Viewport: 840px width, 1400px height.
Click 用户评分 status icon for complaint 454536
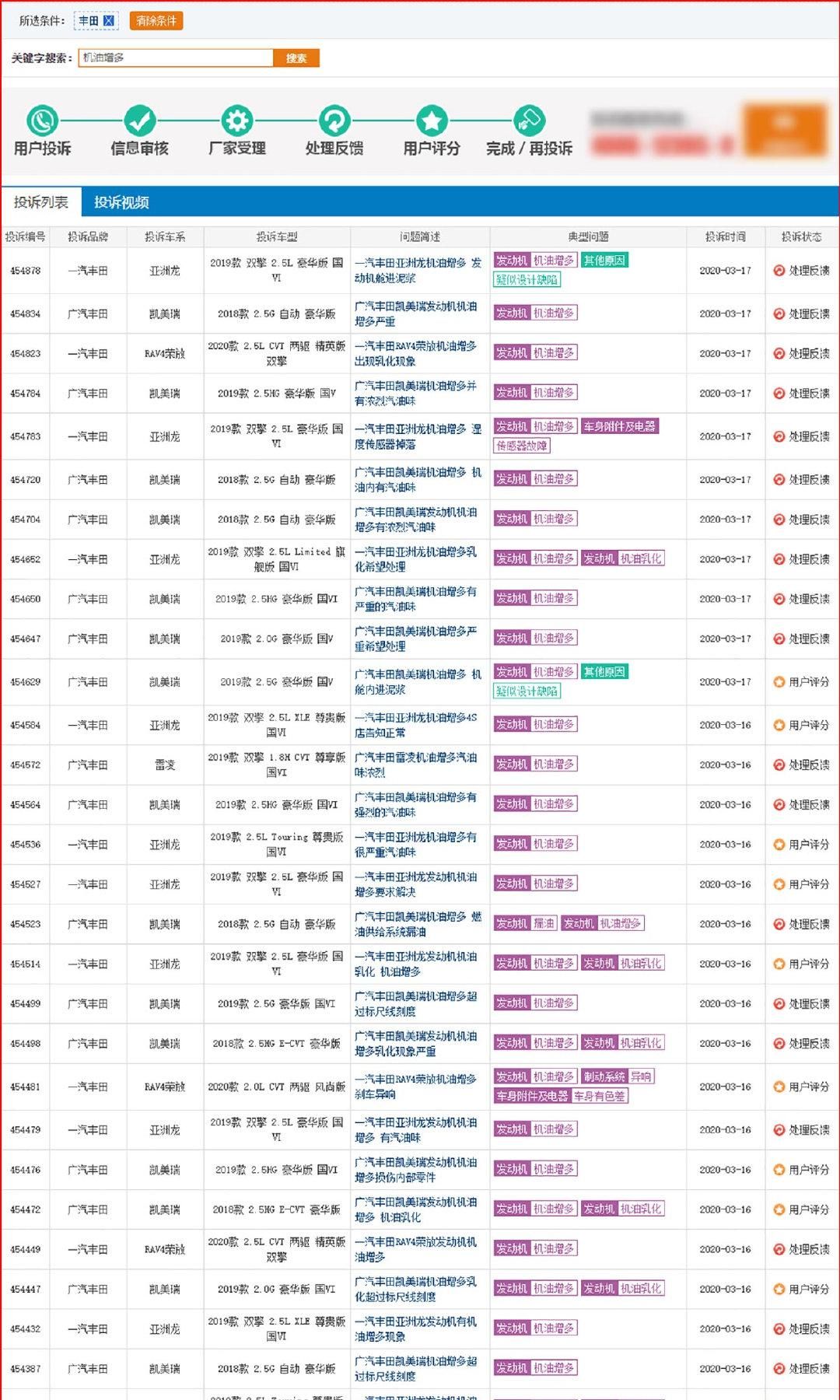click(779, 845)
